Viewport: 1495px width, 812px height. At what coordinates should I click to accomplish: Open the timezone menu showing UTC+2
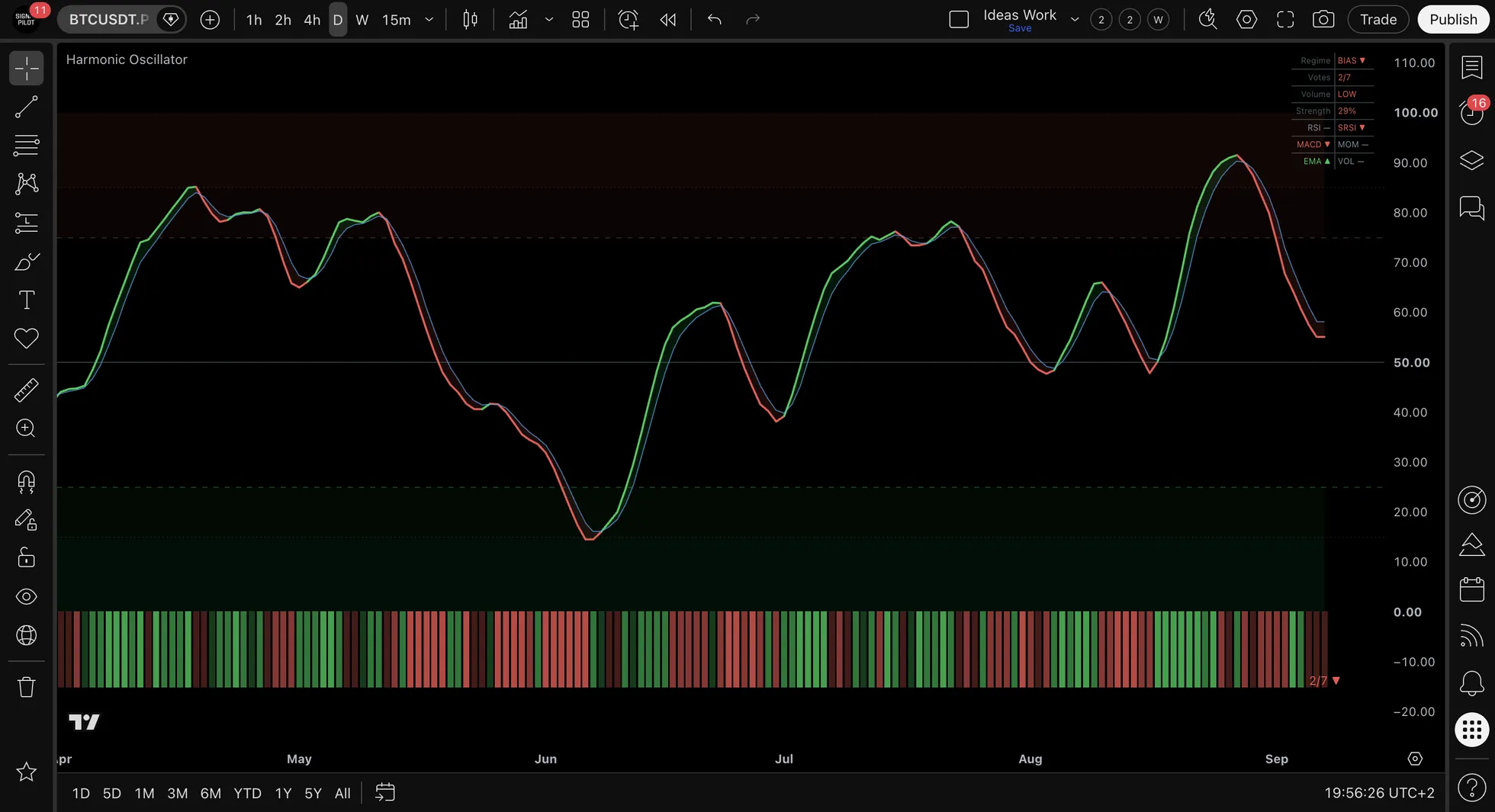[1379, 793]
